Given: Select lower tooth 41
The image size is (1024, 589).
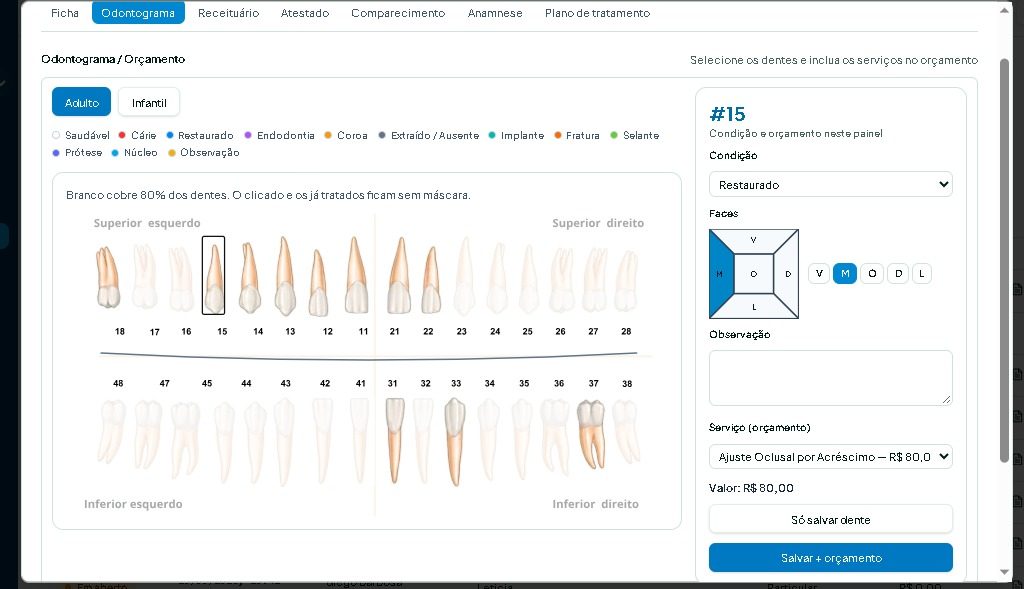Looking at the screenshot, I should point(359,440).
